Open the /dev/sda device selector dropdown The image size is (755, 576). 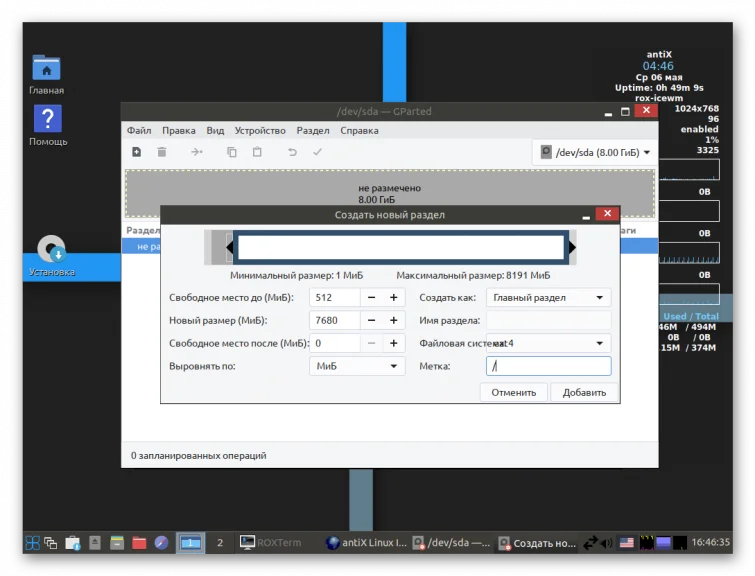coord(595,153)
